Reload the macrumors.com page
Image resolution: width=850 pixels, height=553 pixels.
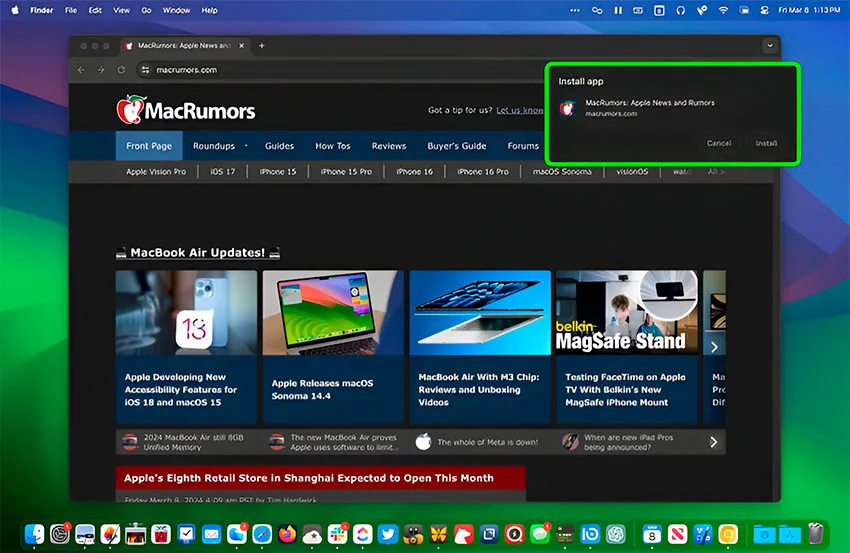pos(121,70)
